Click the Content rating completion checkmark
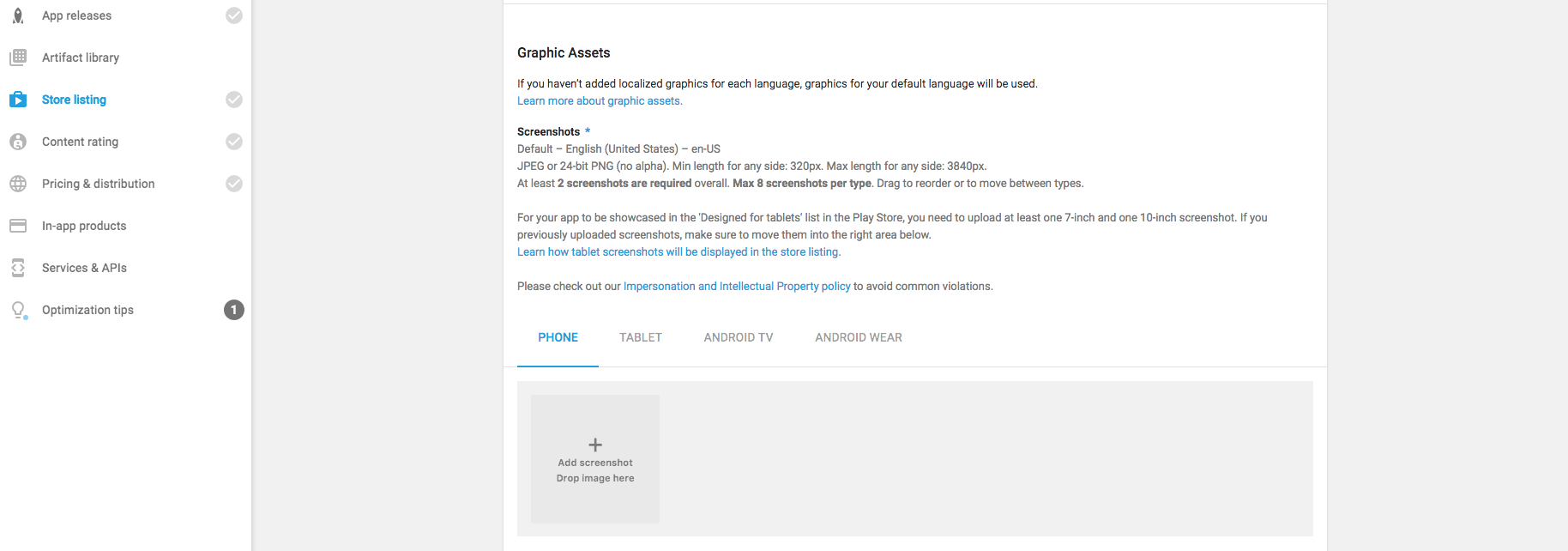Screen dimensions: 1568x551 [234, 142]
